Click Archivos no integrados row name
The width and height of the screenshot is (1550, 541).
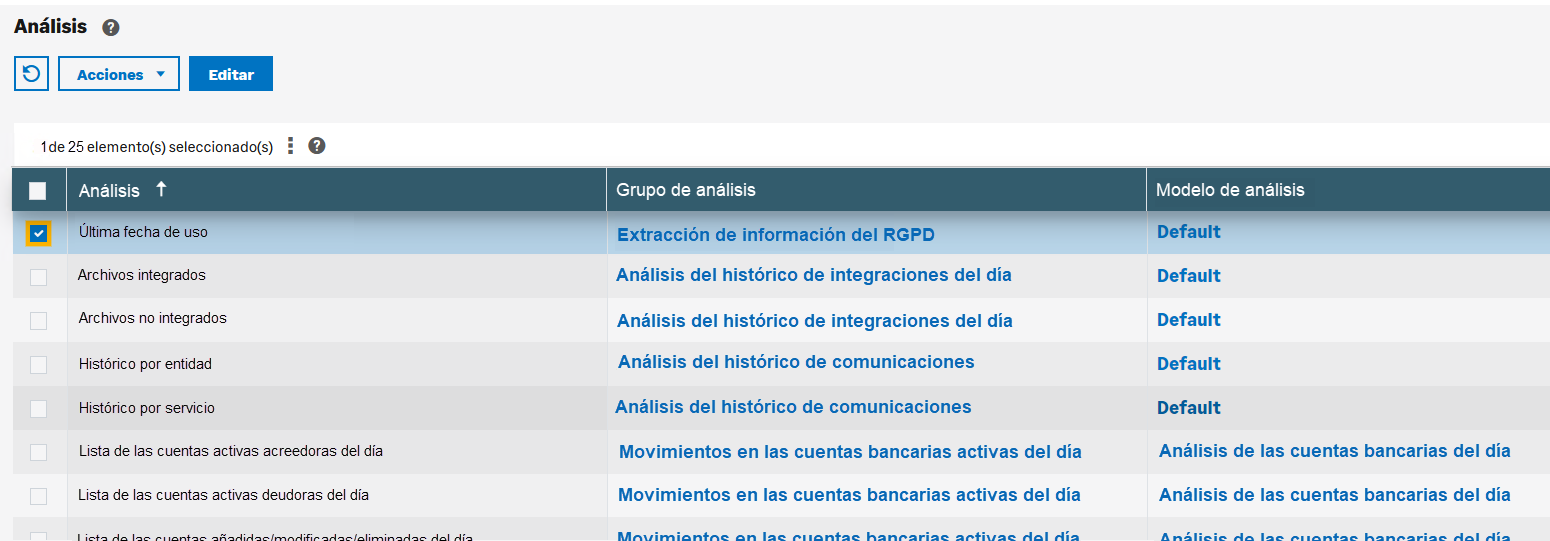click(152, 318)
